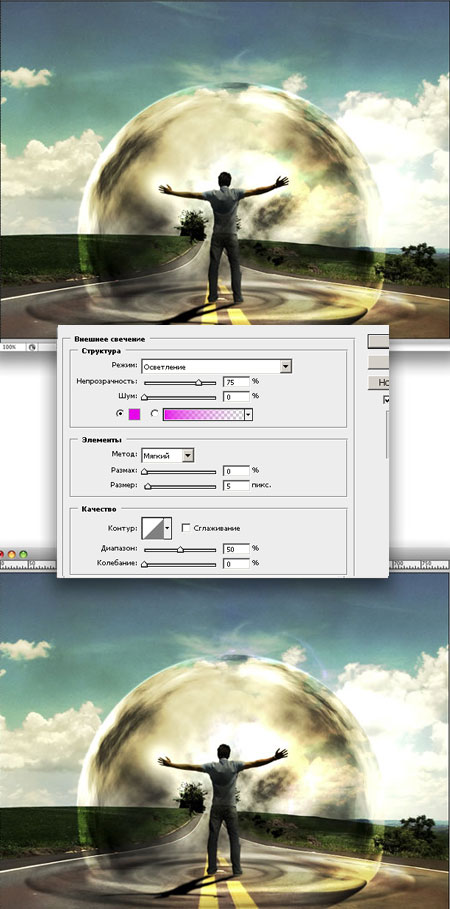Image resolution: width=450 pixels, height=909 pixels.
Task: Select the solid color radio button
Action: 120,414
